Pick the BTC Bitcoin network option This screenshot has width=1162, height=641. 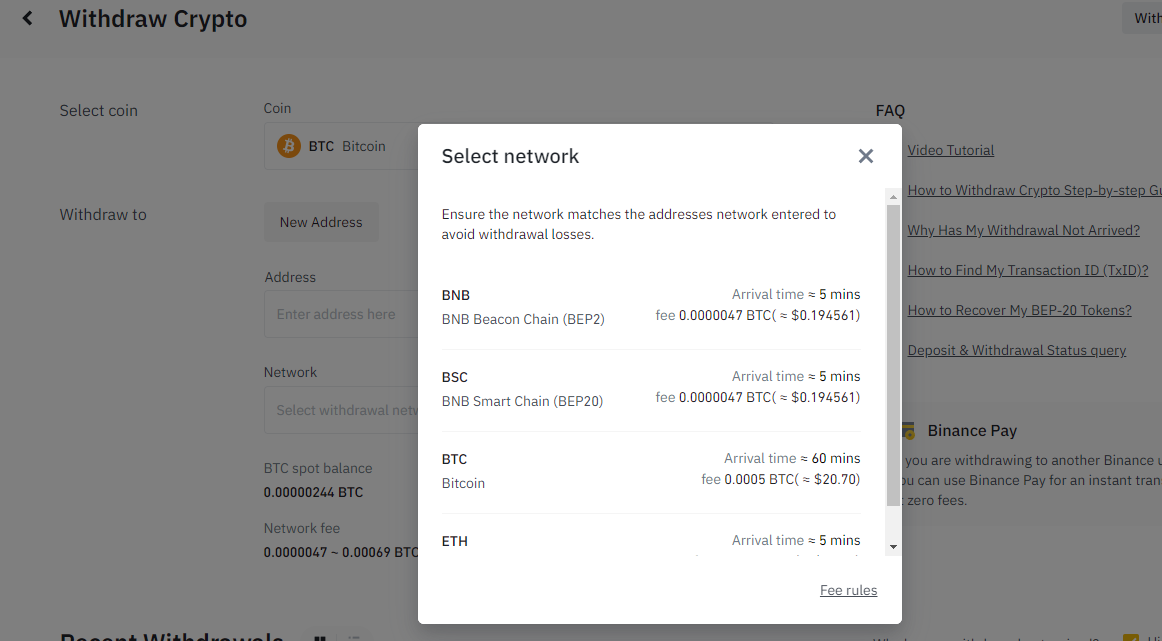(x=650, y=471)
